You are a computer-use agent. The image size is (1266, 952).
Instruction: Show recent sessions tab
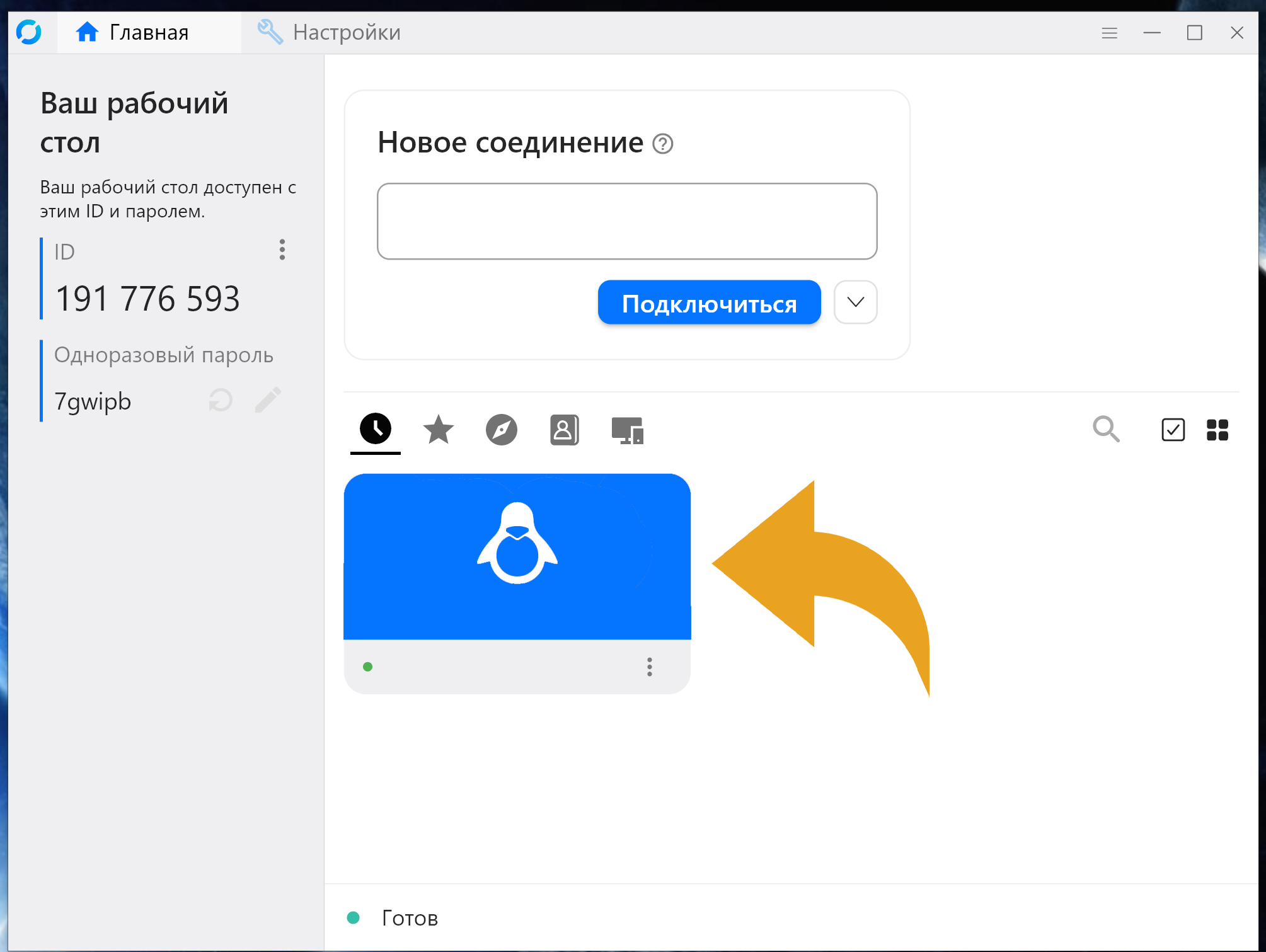[x=376, y=430]
